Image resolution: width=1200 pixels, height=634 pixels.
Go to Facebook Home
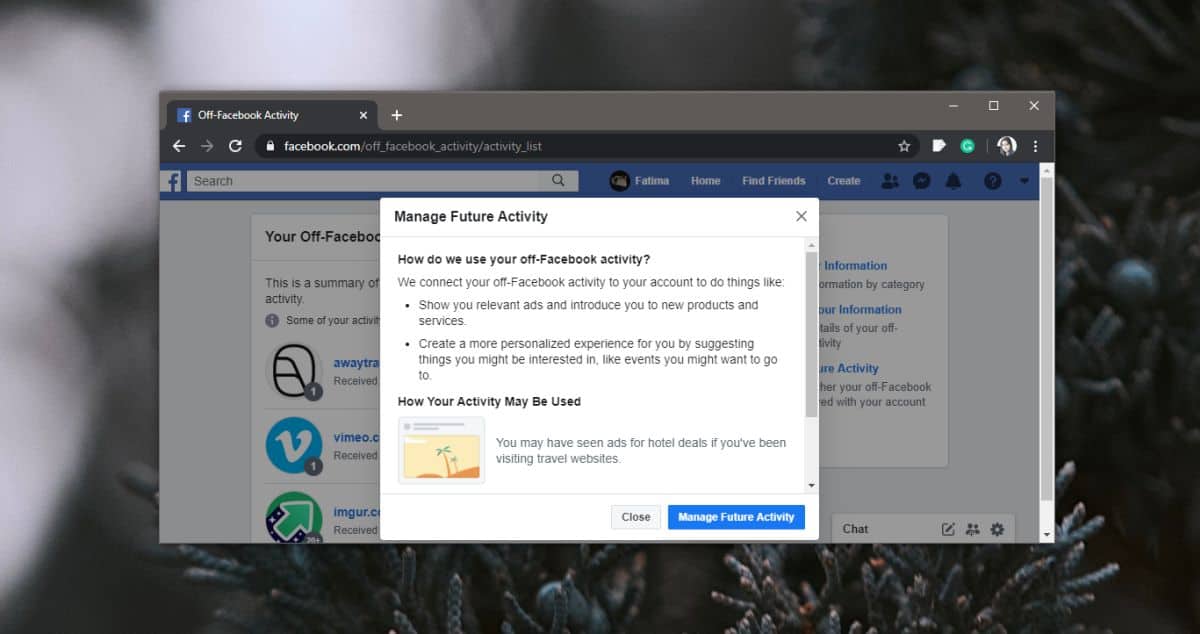point(705,181)
